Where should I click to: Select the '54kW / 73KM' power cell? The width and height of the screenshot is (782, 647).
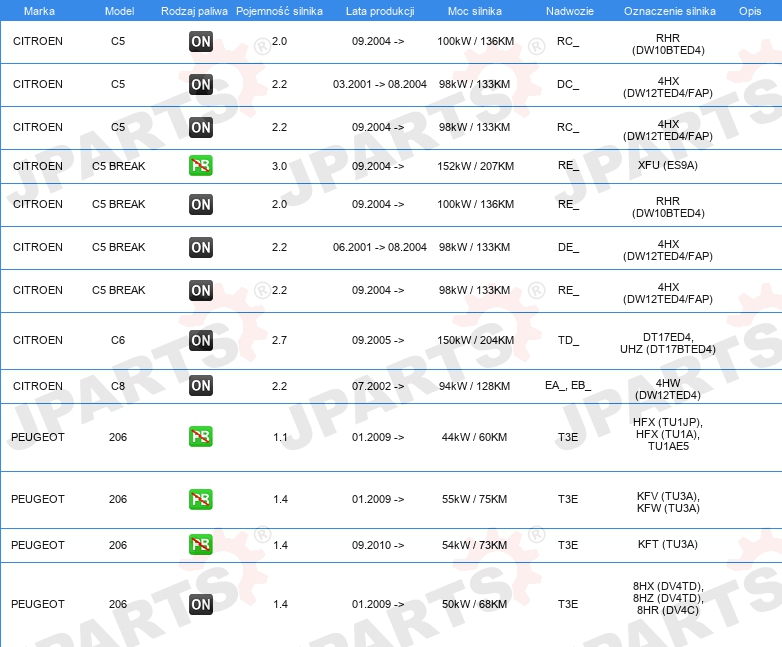pos(474,545)
